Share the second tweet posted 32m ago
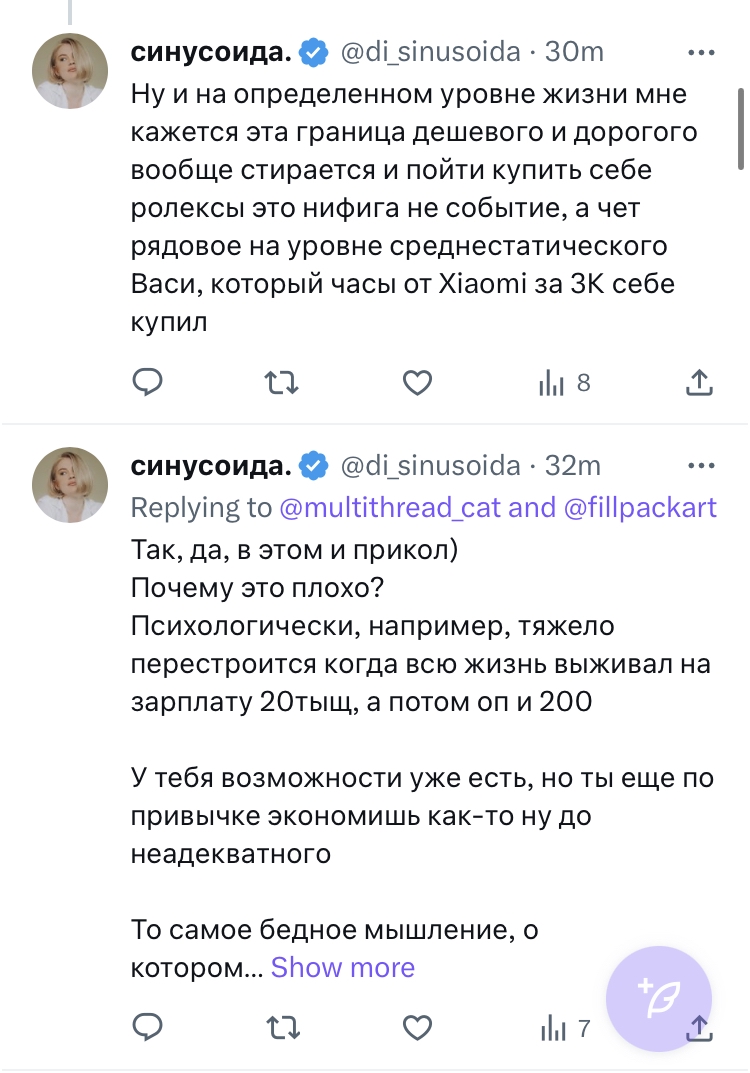Screen dimensions: 750x1073 click(699, 1027)
